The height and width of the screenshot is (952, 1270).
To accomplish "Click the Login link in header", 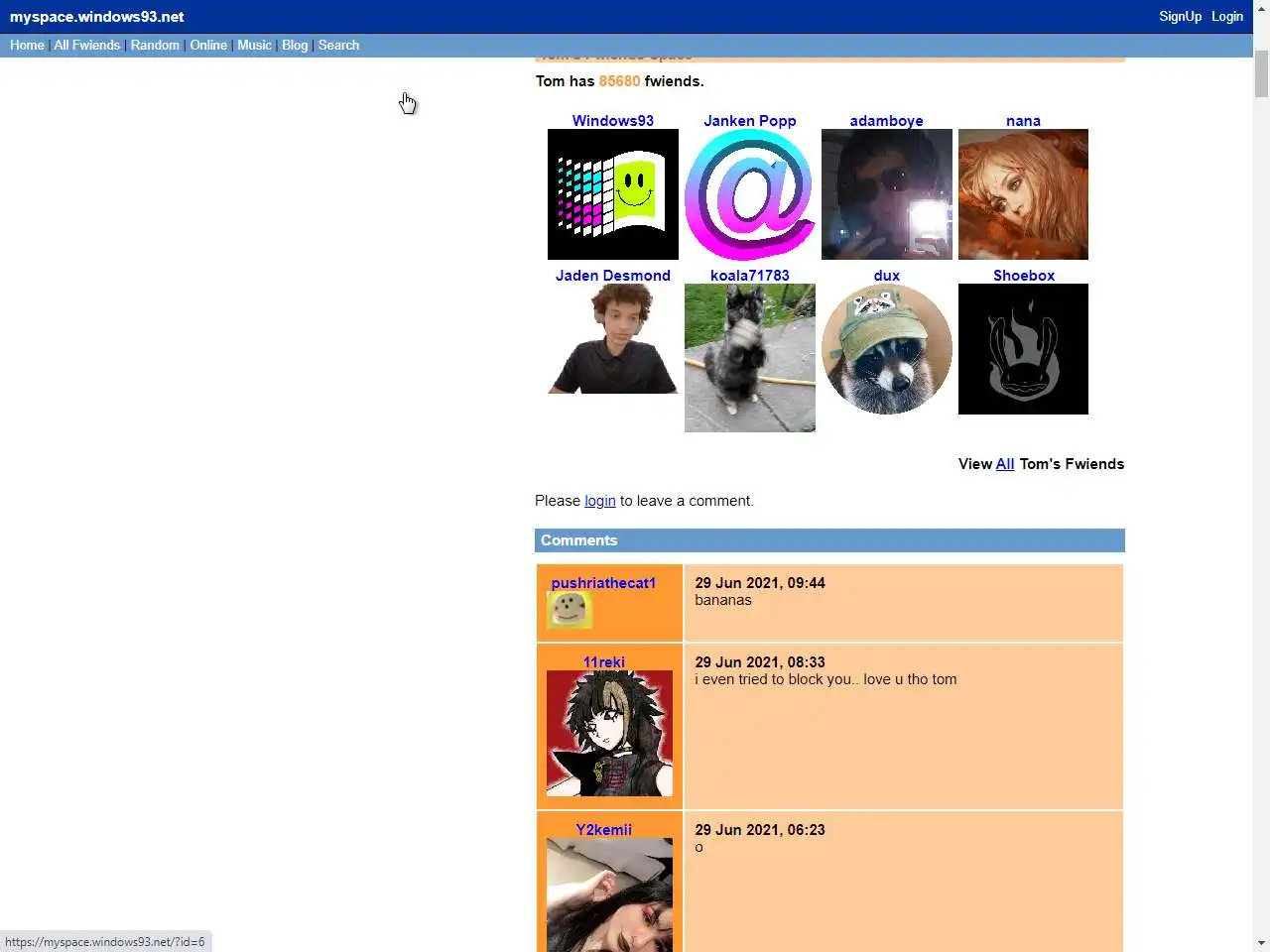I will pyautogui.click(x=1227, y=16).
